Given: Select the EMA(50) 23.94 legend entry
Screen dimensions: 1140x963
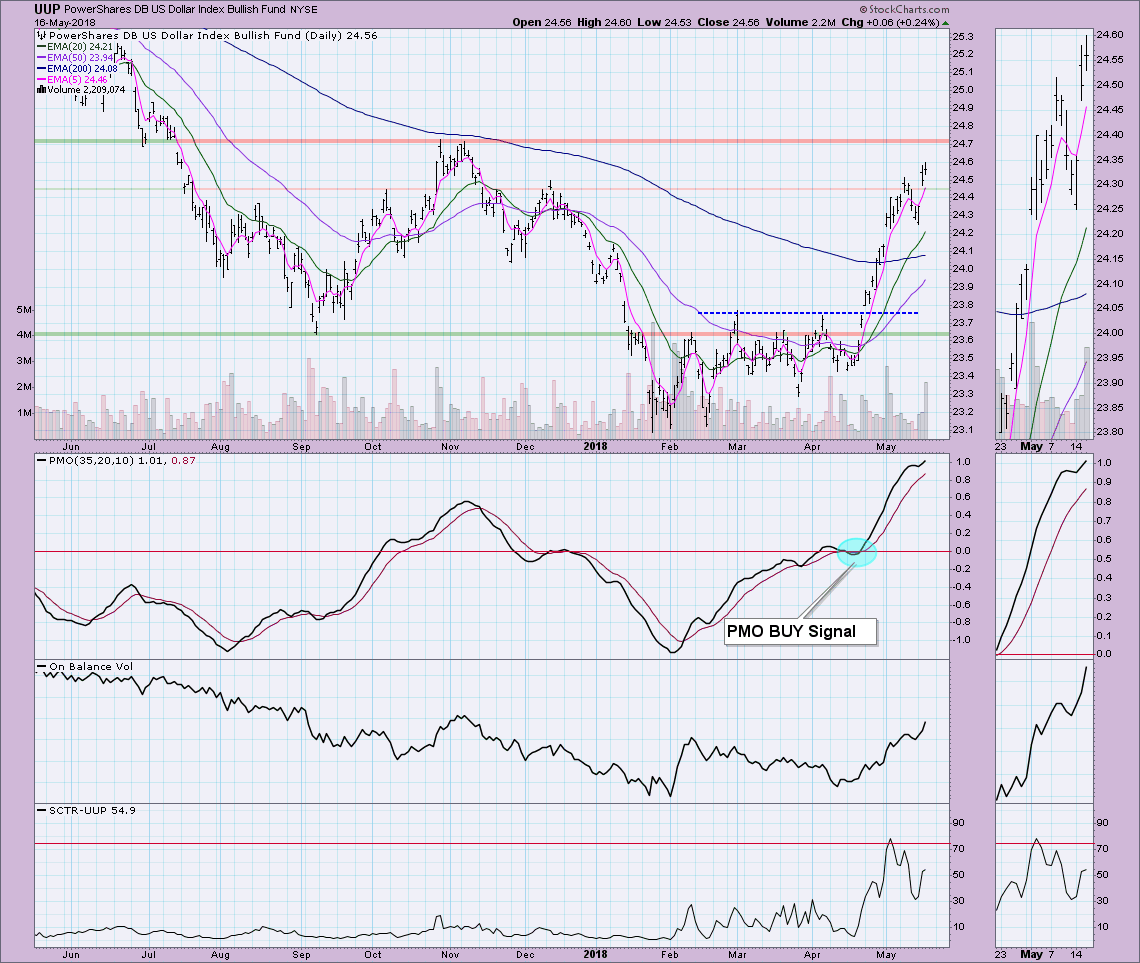Looking at the screenshot, I should tap(76, 57).
